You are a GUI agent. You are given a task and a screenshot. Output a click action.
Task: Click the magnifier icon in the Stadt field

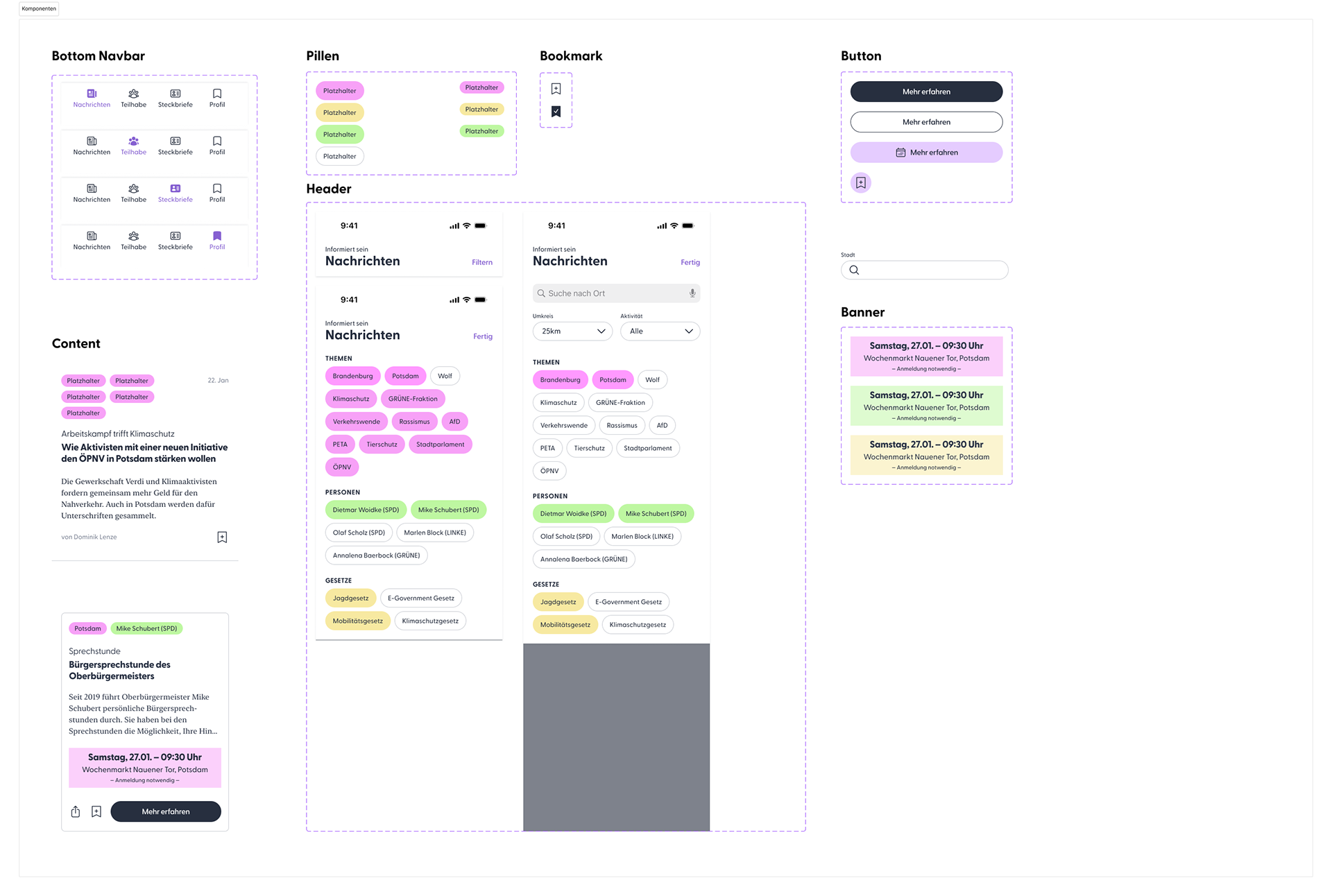tap(854, 270)
